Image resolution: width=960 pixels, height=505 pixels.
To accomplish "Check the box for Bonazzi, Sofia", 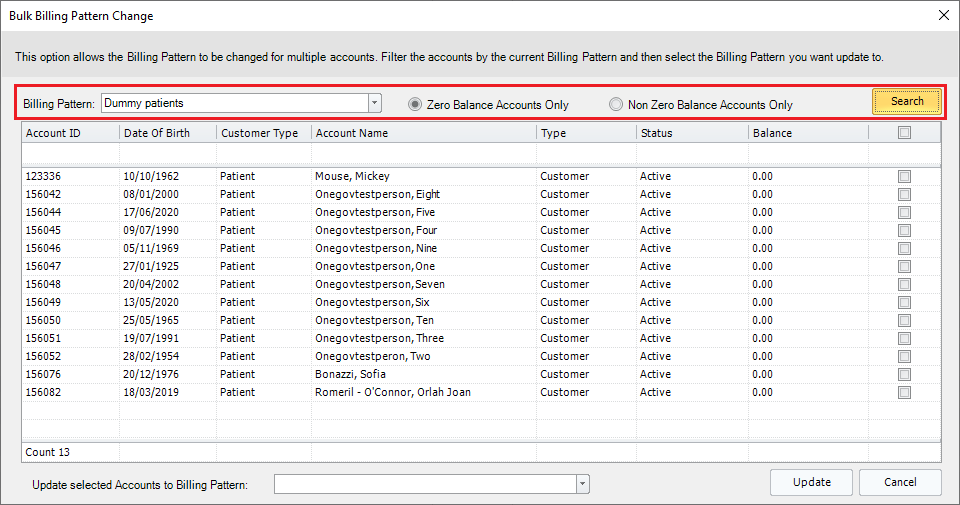I will [904, 375].
